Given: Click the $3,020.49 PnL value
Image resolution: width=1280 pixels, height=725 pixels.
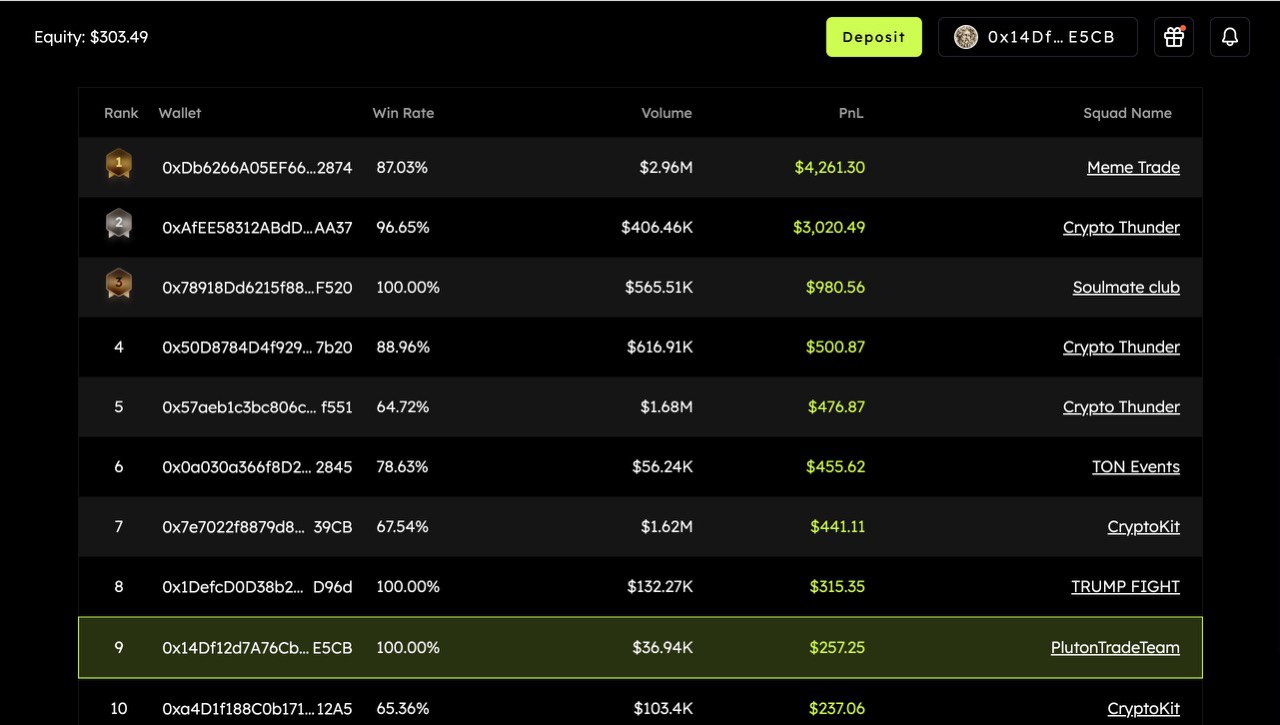Looking at the screenshot, I should (x=829, y=228).
